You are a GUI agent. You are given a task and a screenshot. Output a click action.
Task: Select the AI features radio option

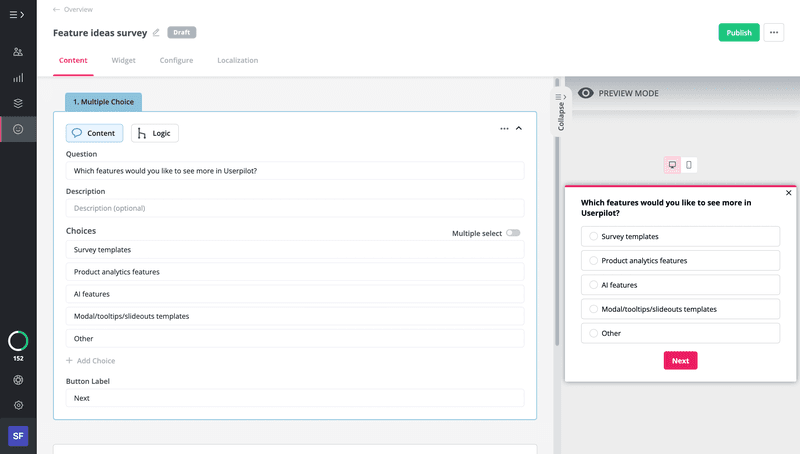(594, 285)
